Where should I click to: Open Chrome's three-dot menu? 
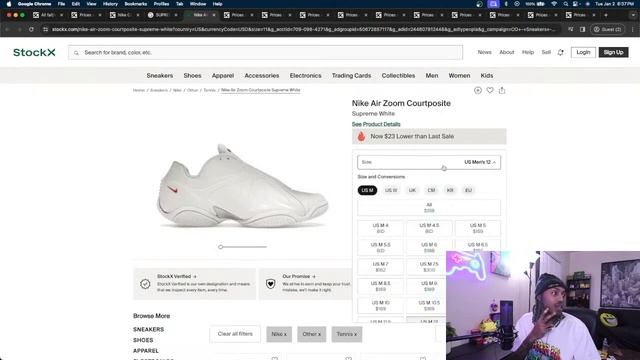point(632,29)
